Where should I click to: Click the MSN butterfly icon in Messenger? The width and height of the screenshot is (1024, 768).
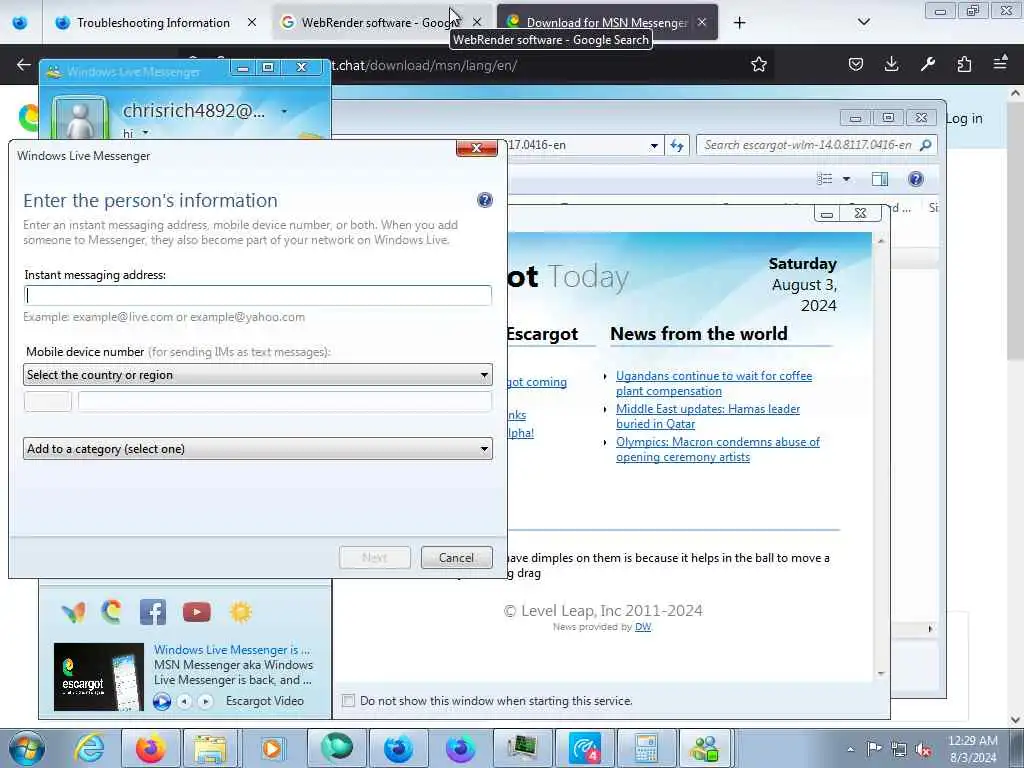pyautogui.click(x=73, y=612)
